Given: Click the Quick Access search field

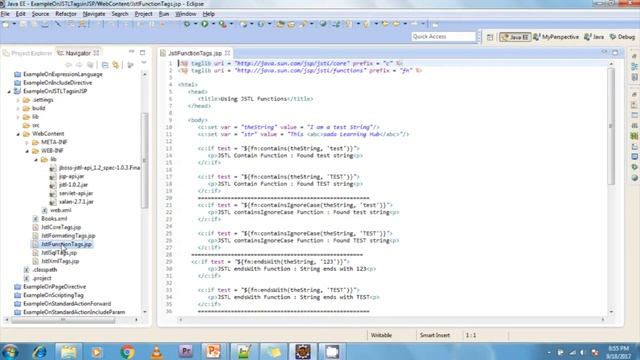Looking at the screenshot, I should (443, 37).
